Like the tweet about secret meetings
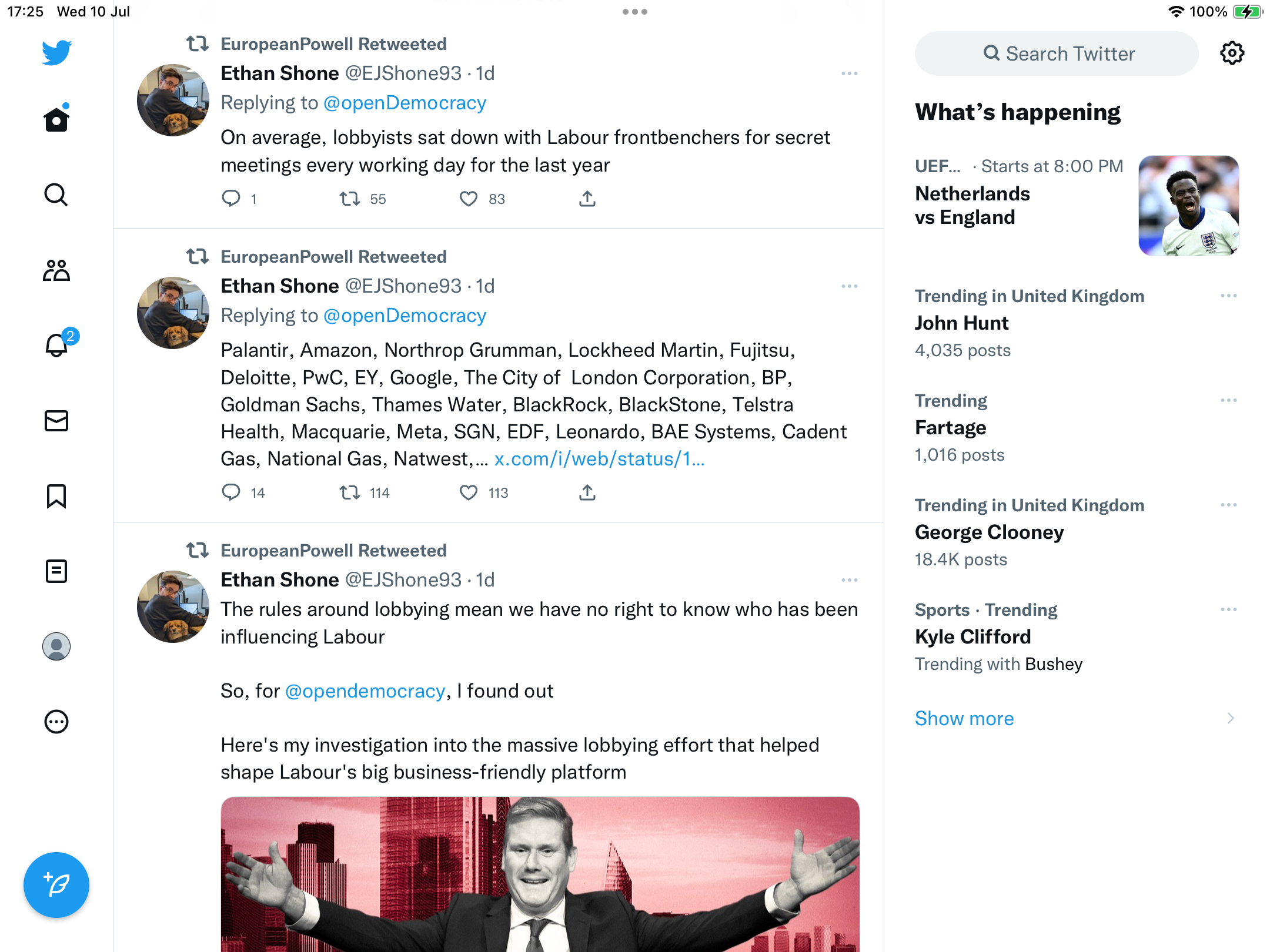The image size is (1270, 952). click(x=469, y=199)
